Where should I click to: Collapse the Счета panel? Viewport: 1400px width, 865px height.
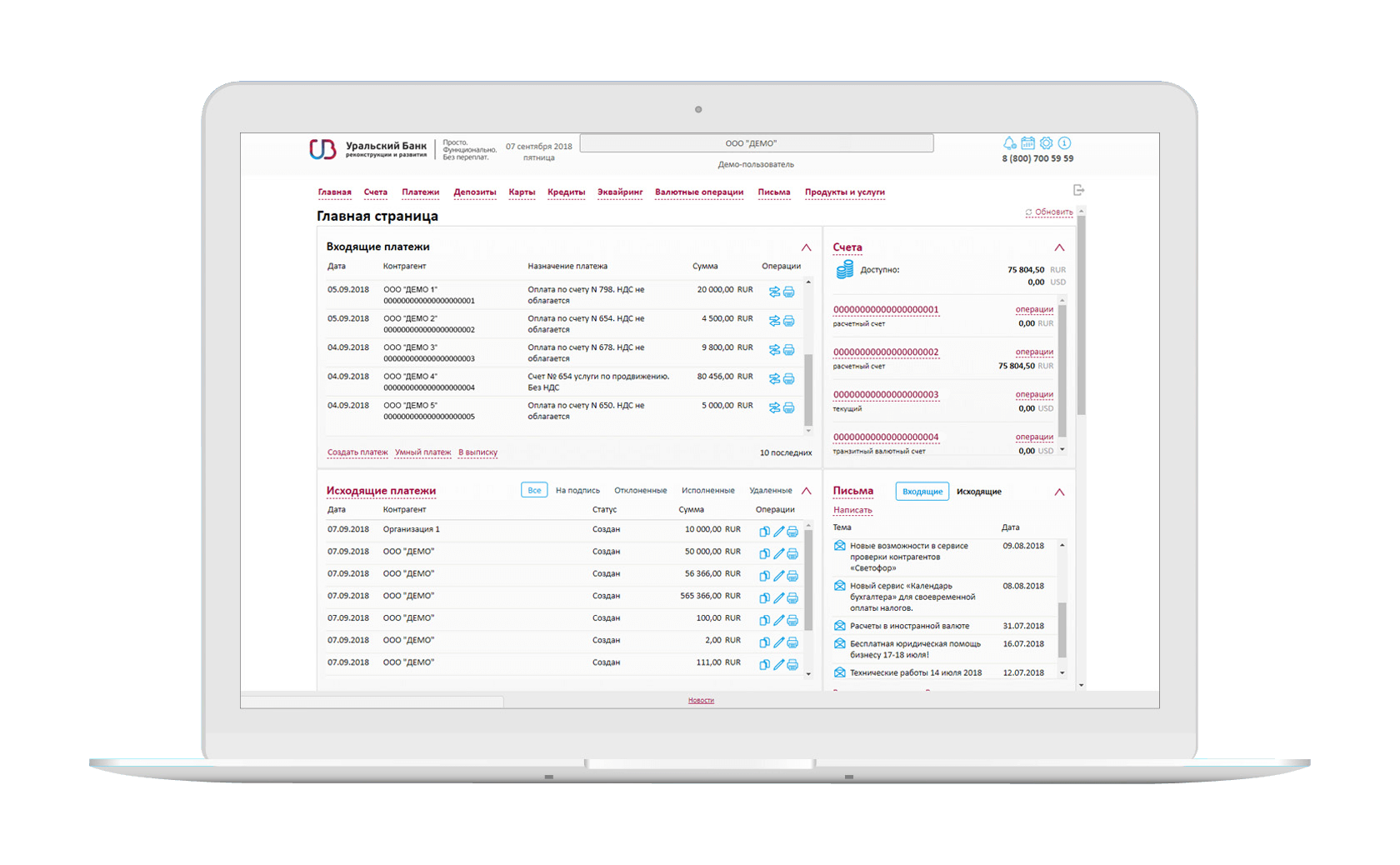tap(1059, 247)
